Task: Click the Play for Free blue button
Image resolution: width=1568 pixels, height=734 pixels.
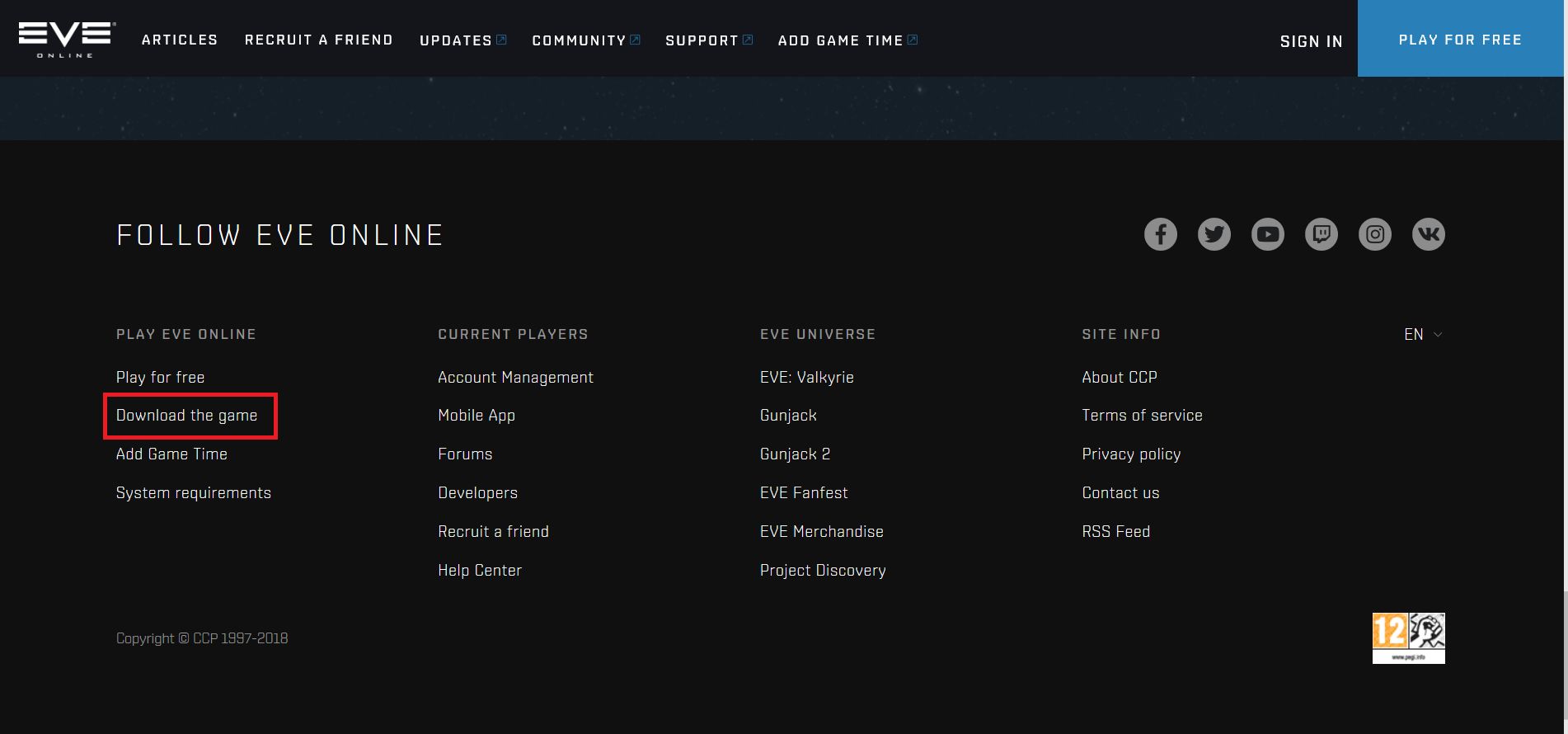Action: pos(1461,39)
